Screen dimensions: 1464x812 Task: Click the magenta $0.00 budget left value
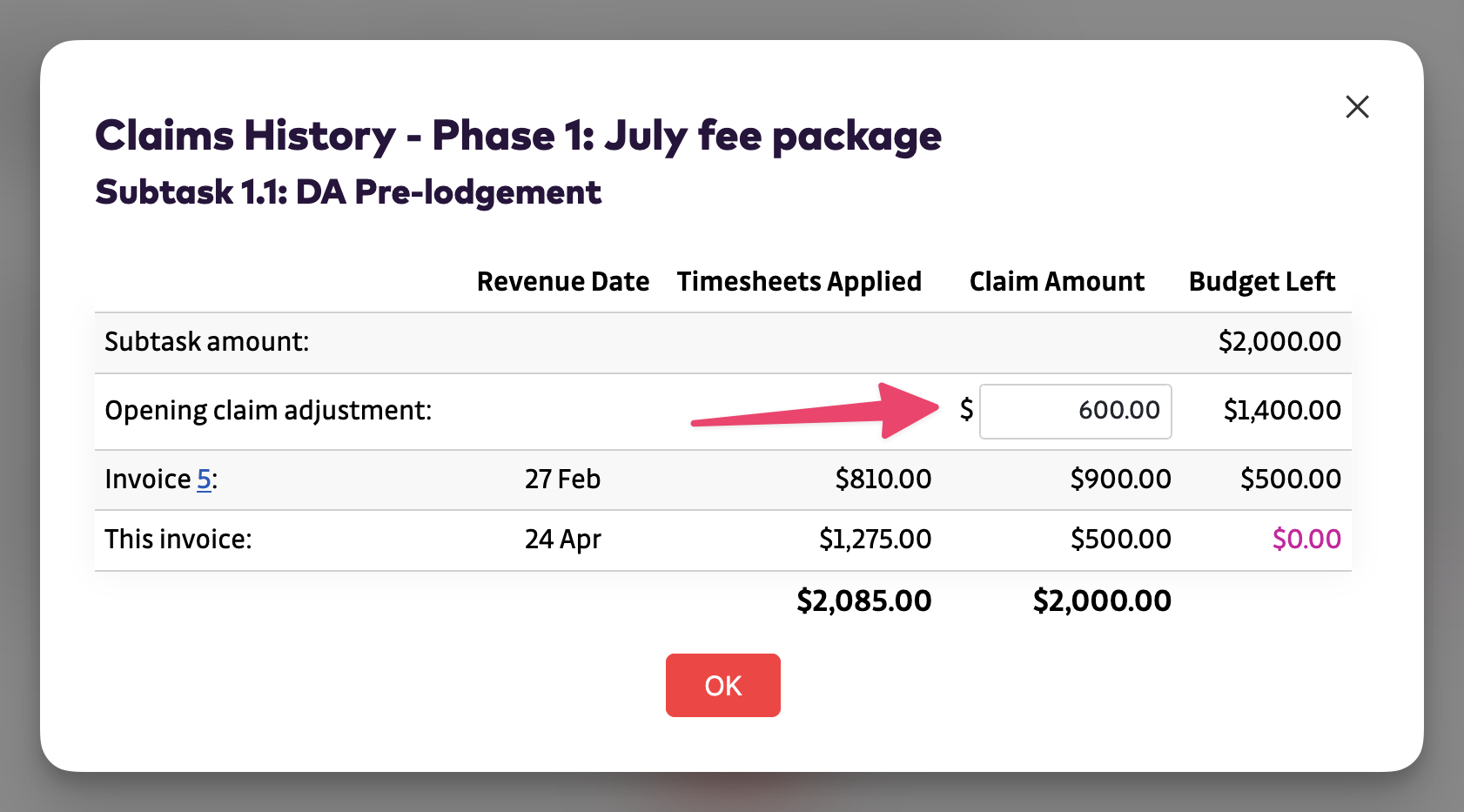[x=1306, y=539]
